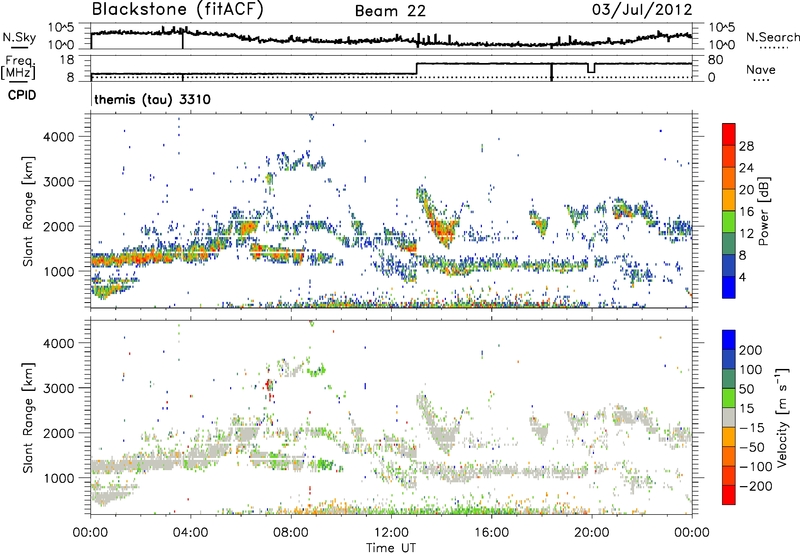
Task: Click the 'Velocity [m s^-1]' color bar label
Action: [781, 417]
